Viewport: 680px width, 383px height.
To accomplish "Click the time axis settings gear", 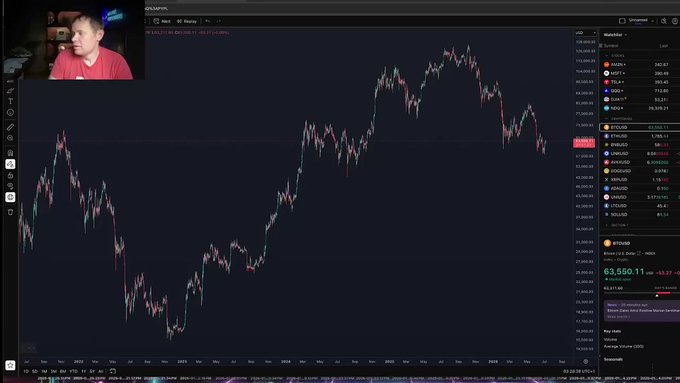I will pyautogui.click(x=585, y=361).
